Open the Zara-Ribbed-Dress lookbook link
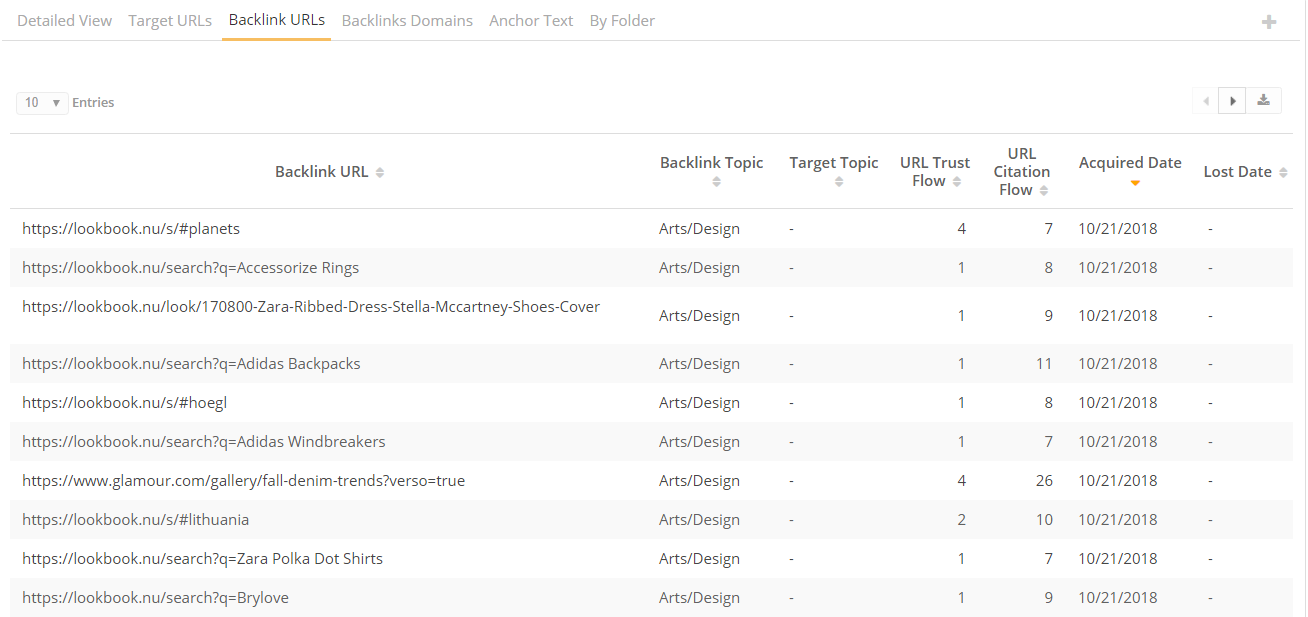 (x=311, y=306)
